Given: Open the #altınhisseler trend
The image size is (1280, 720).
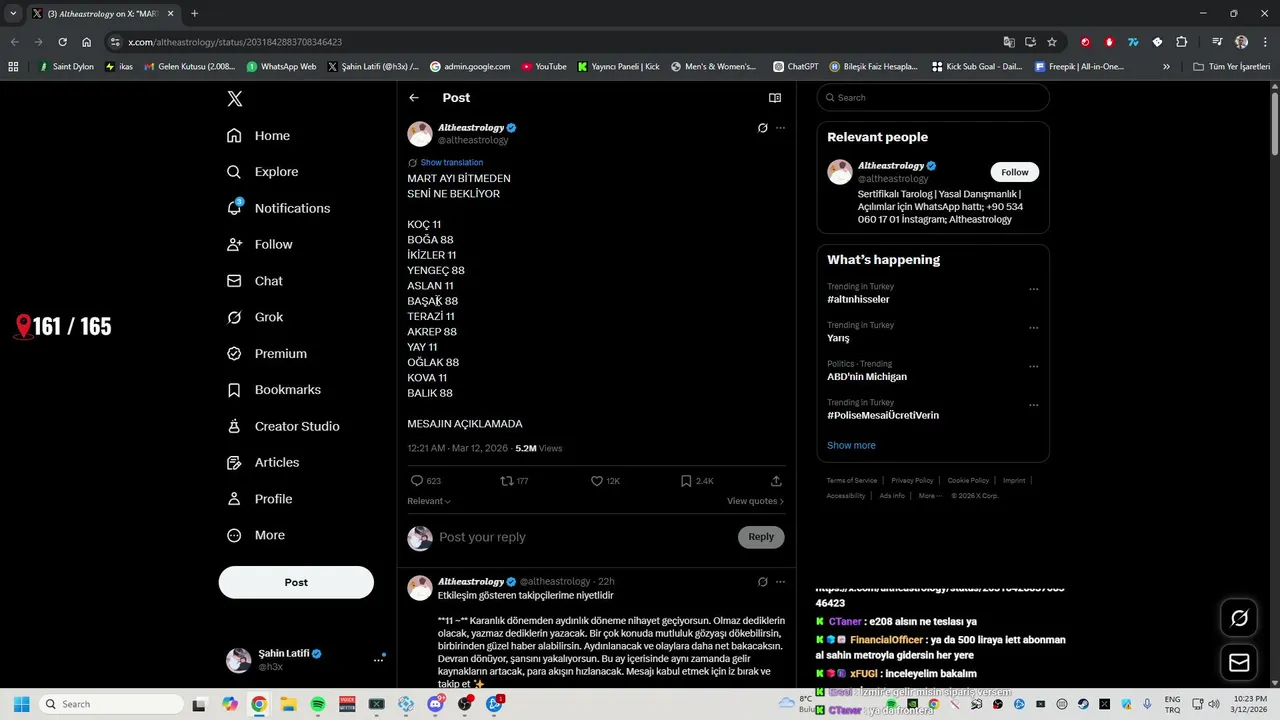Looking at the screenshot, I should coord(858,300).
